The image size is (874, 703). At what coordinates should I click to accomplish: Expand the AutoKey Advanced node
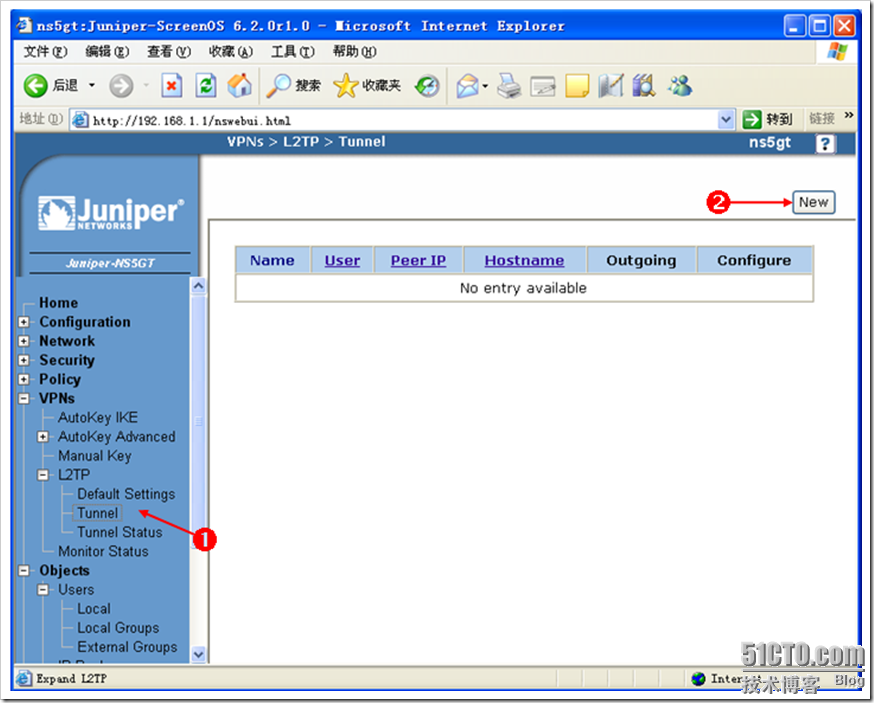43,437
